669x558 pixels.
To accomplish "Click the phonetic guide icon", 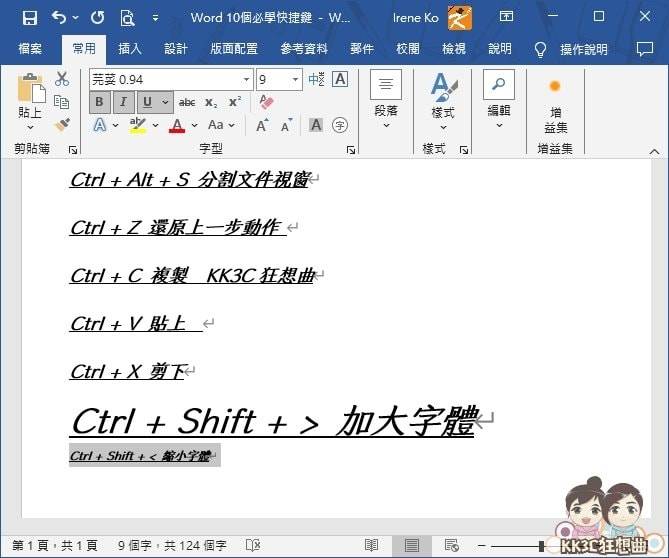I will click(x=316, y=79).
